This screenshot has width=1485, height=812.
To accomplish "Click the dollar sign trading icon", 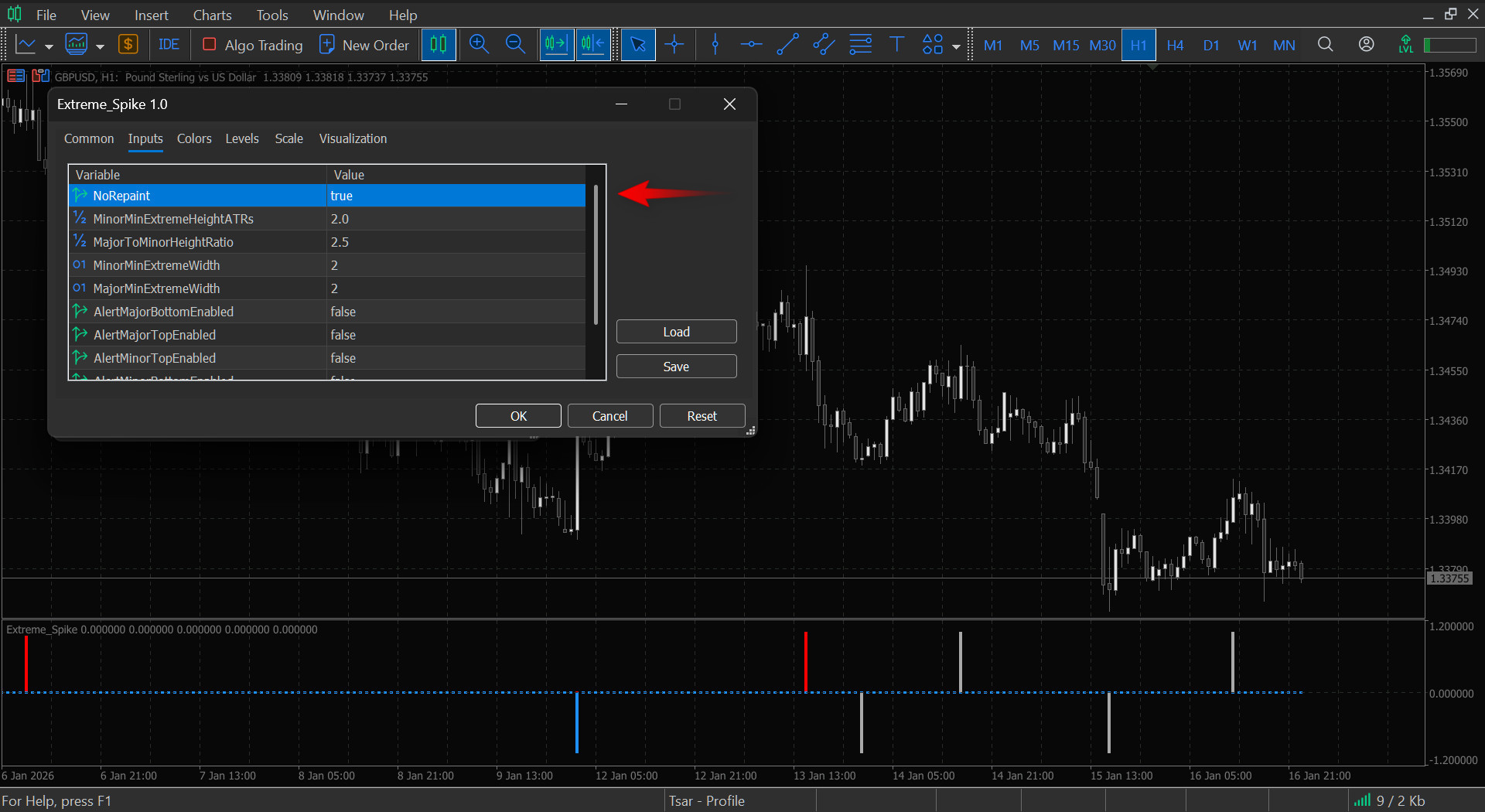I will [x=128, y=45].
